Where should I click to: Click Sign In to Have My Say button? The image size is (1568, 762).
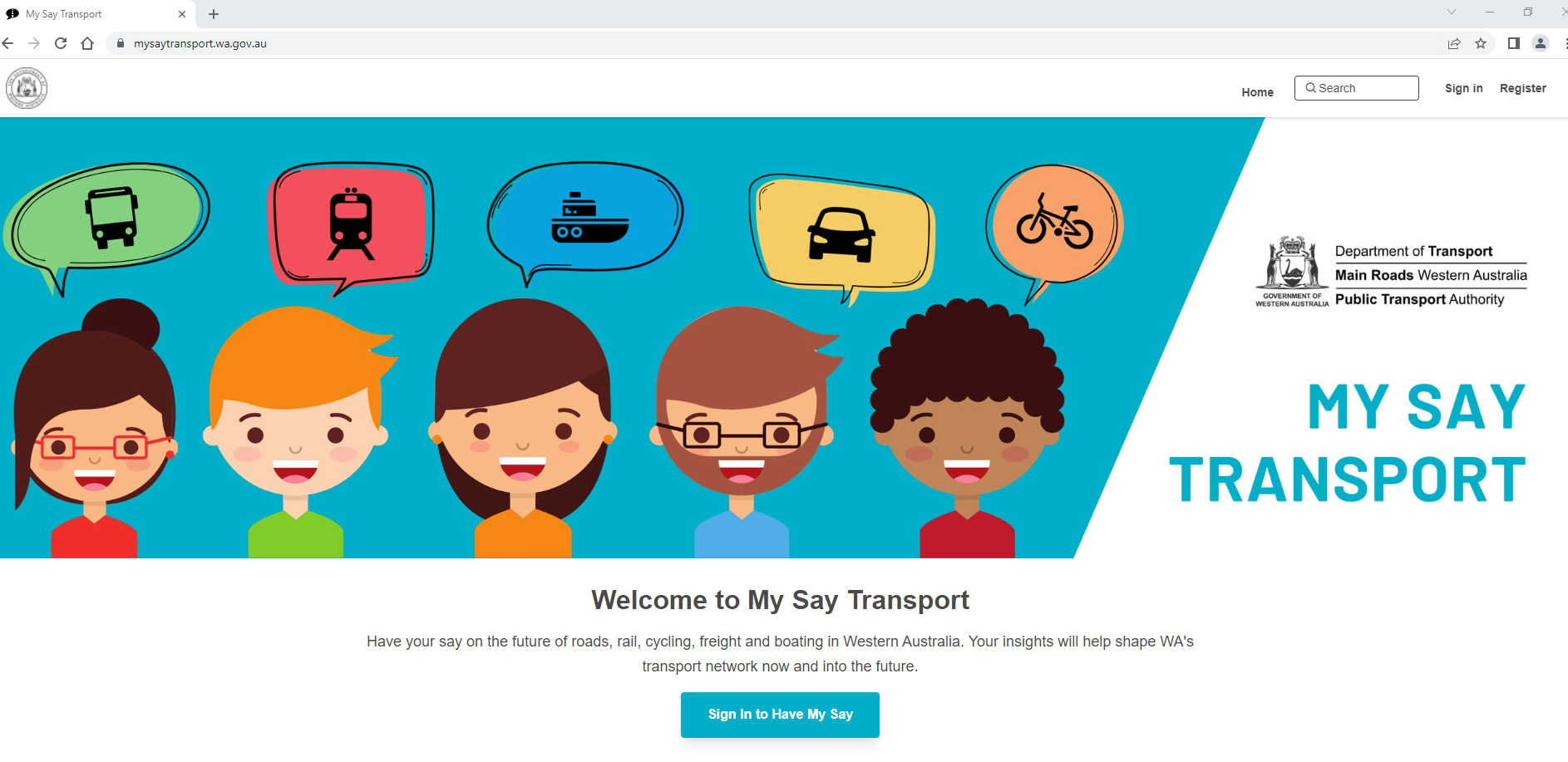pos(780,715)
